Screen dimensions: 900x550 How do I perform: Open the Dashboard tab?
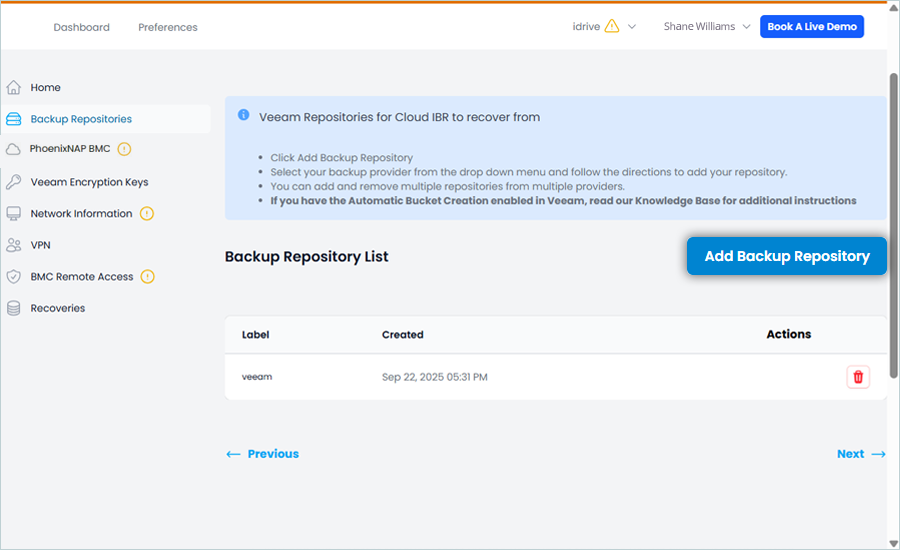82,27
